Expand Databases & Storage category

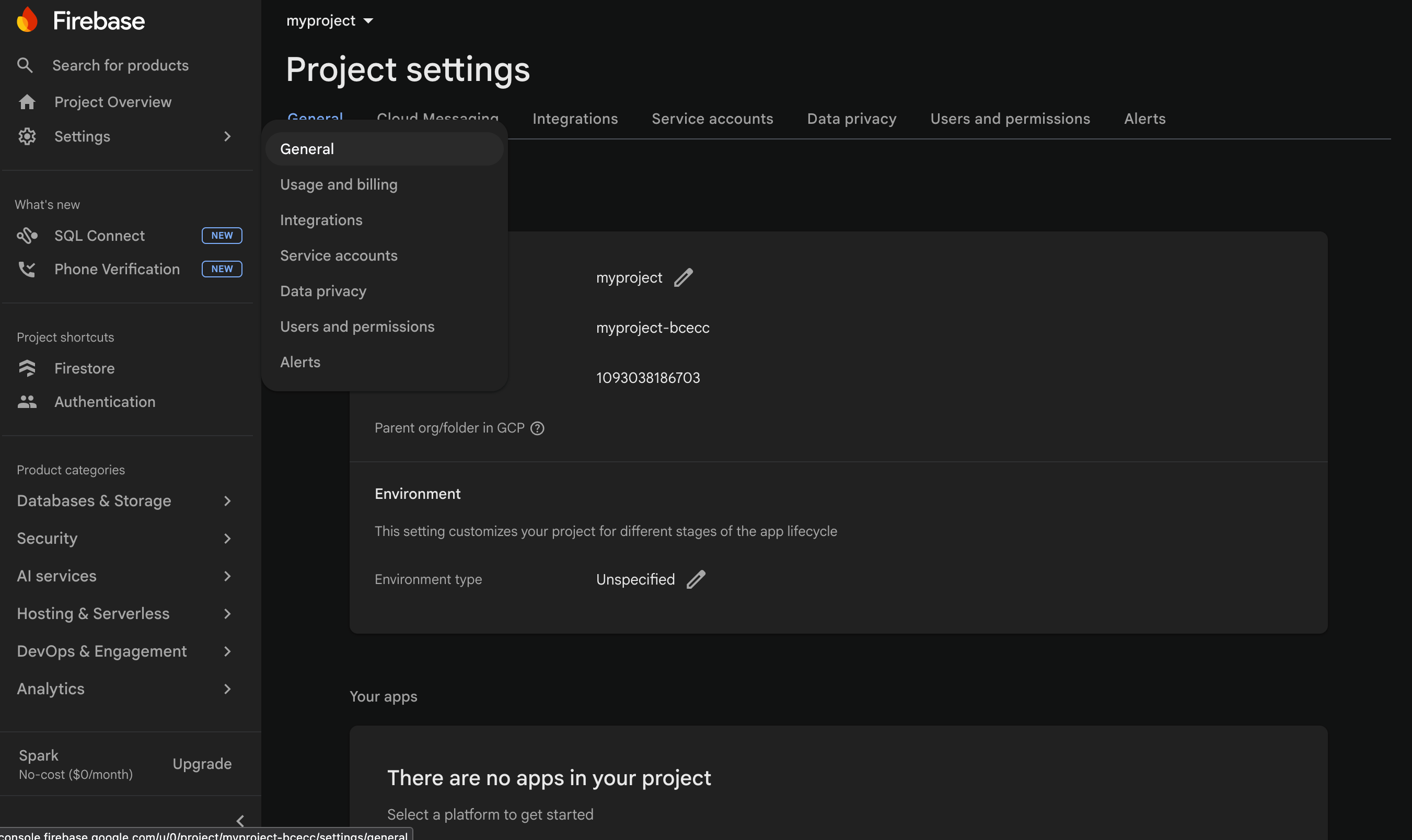click(x=227, y=501)
